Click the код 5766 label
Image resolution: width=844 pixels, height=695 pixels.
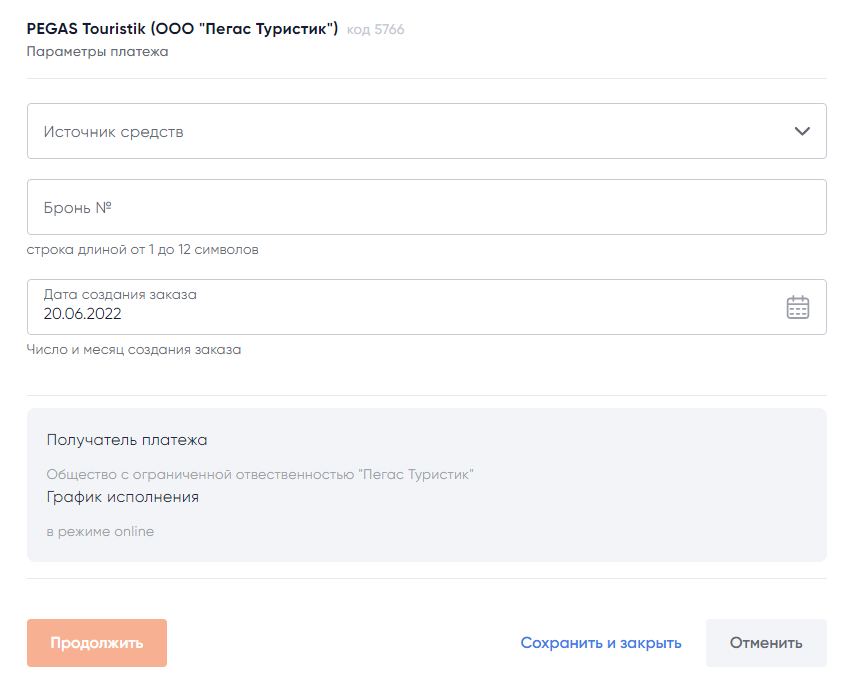[375, 30]
